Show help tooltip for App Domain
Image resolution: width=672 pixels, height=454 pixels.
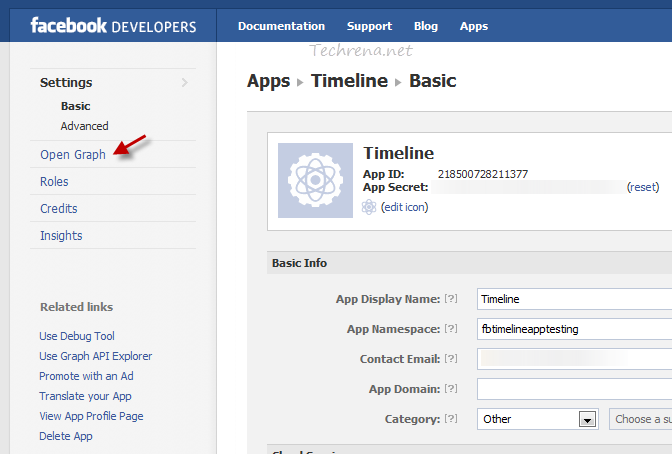point(451,388)
